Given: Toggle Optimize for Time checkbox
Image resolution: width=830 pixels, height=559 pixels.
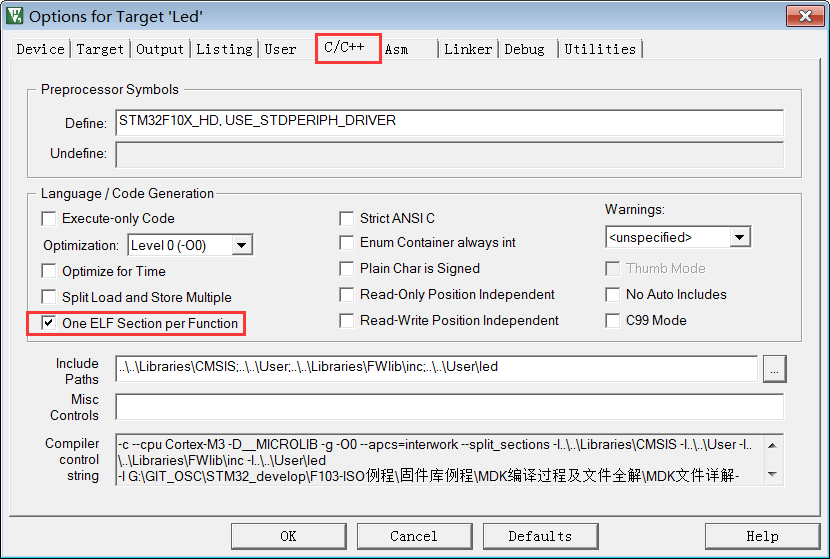Looking at the screenshot, I should [x=49, y=271].
